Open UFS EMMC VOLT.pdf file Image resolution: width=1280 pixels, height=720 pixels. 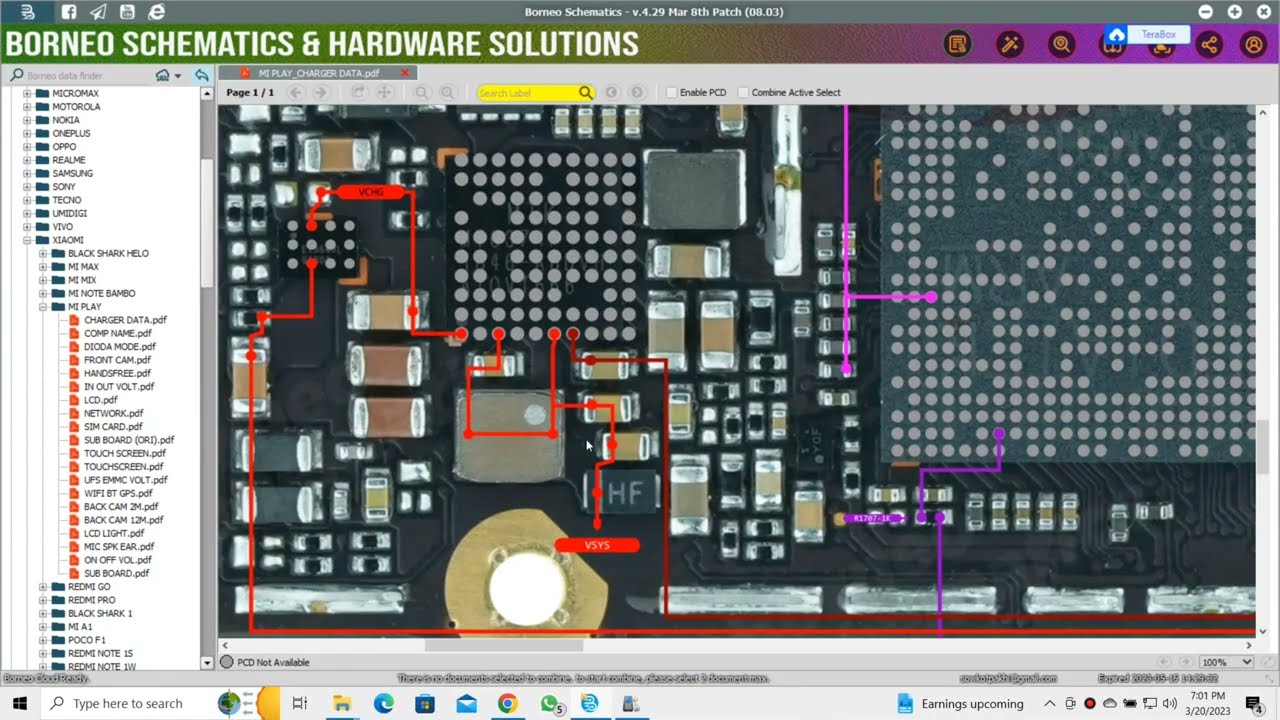coord(125,480)
